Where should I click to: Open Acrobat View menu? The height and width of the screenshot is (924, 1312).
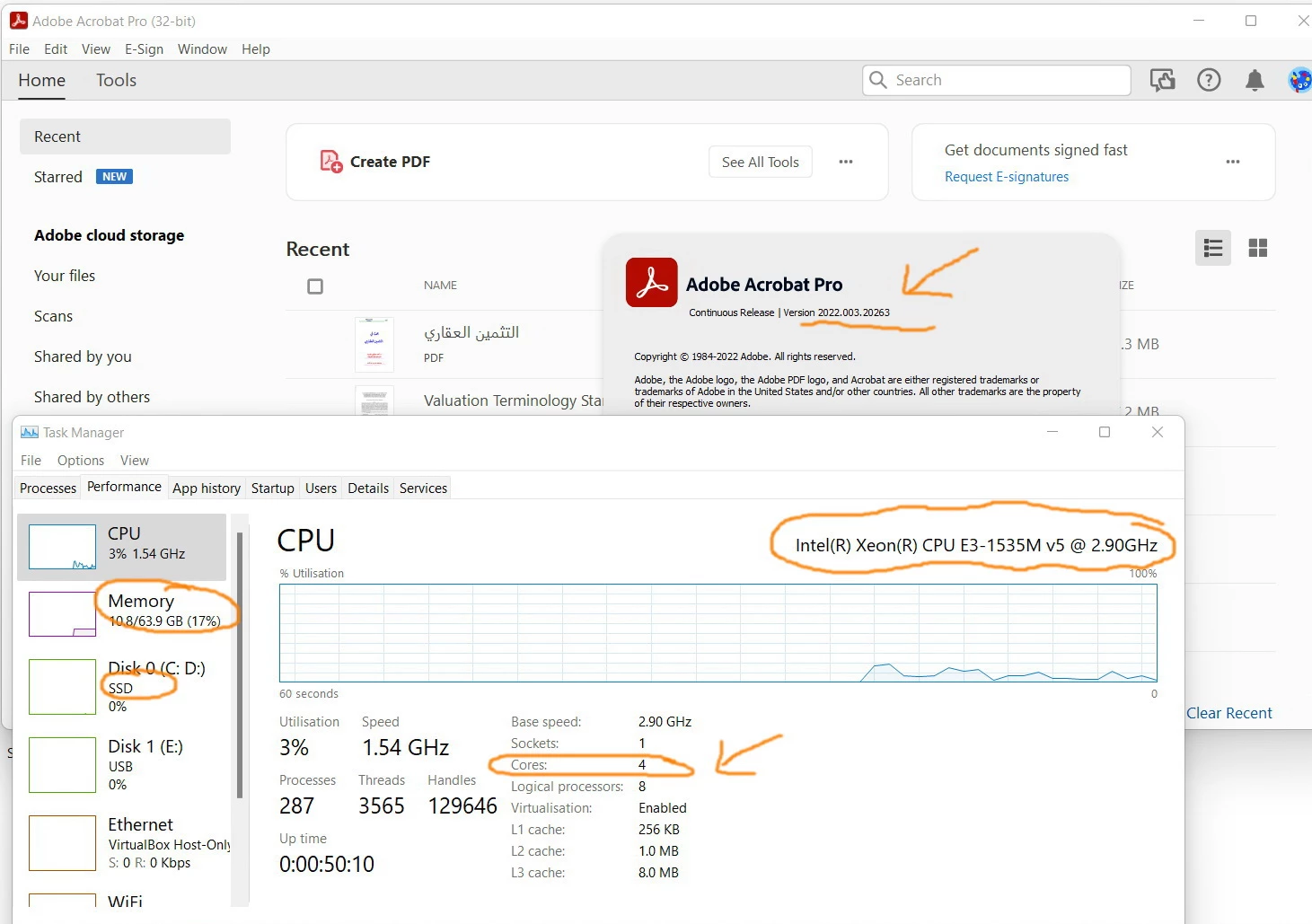[96, 49]
